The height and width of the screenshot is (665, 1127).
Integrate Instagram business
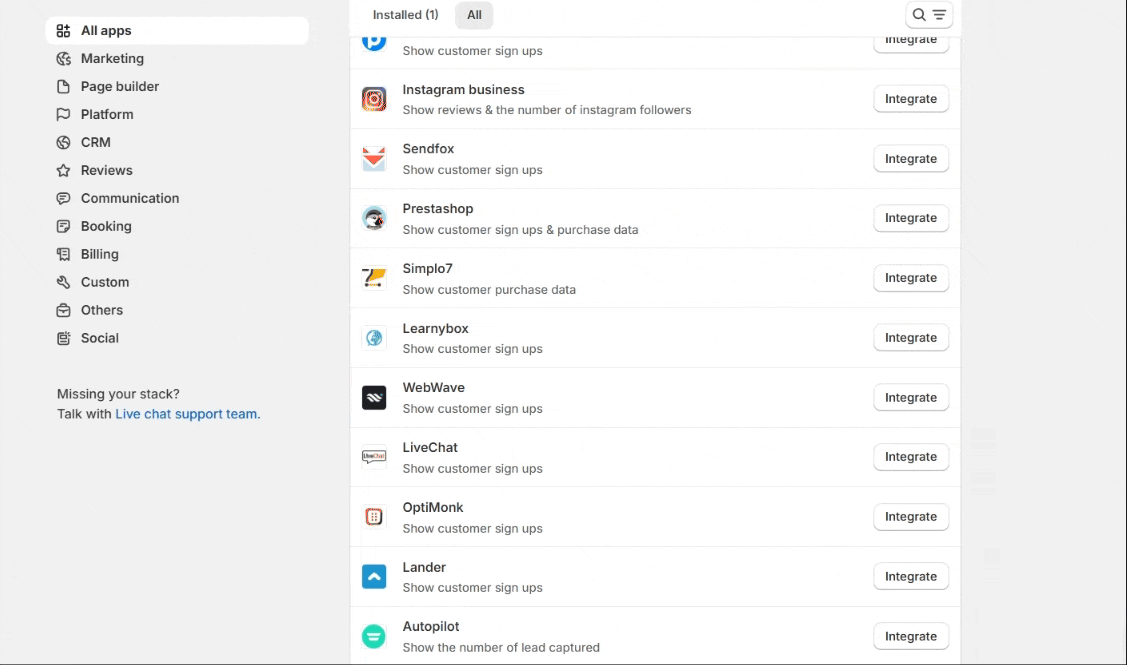click(x=911, y=99)
